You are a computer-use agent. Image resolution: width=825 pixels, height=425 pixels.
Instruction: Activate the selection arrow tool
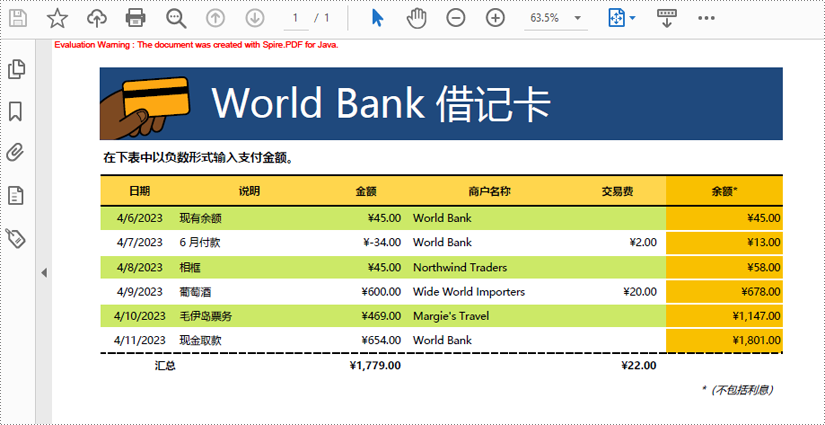377,18
